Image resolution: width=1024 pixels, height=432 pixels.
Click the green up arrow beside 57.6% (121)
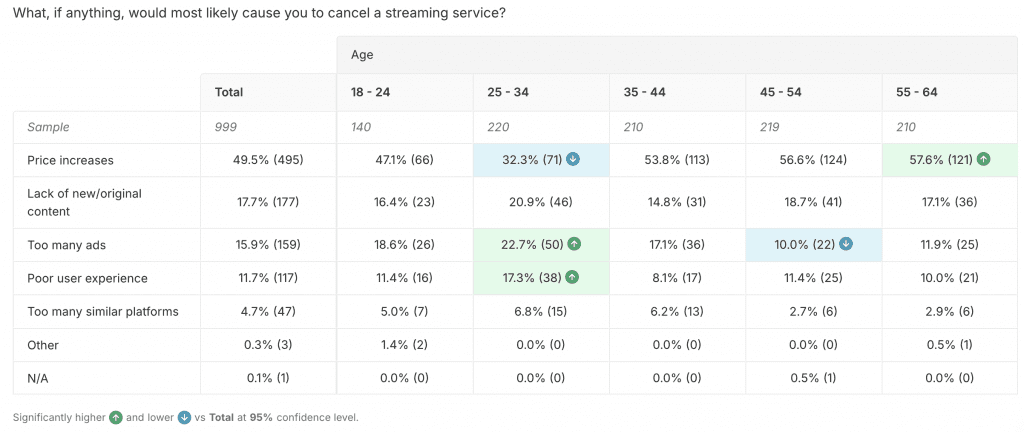[986, 160]
